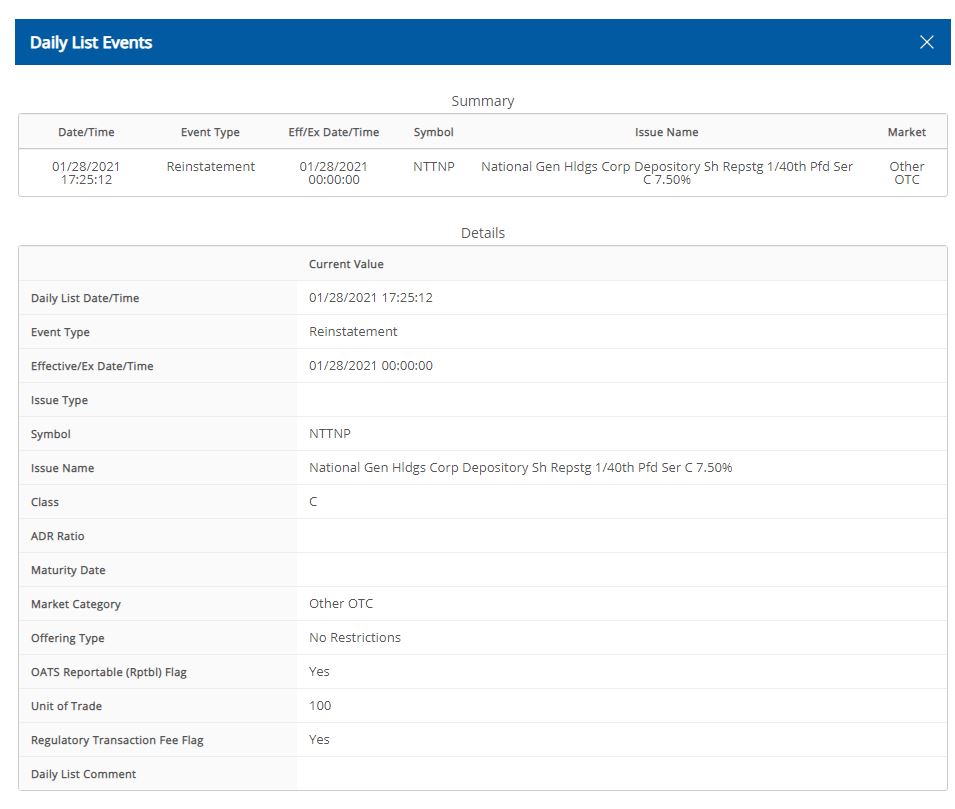This screenshot has height=809, width=955.
Task: Select the issue name value in Details
Action: point(520,468)
